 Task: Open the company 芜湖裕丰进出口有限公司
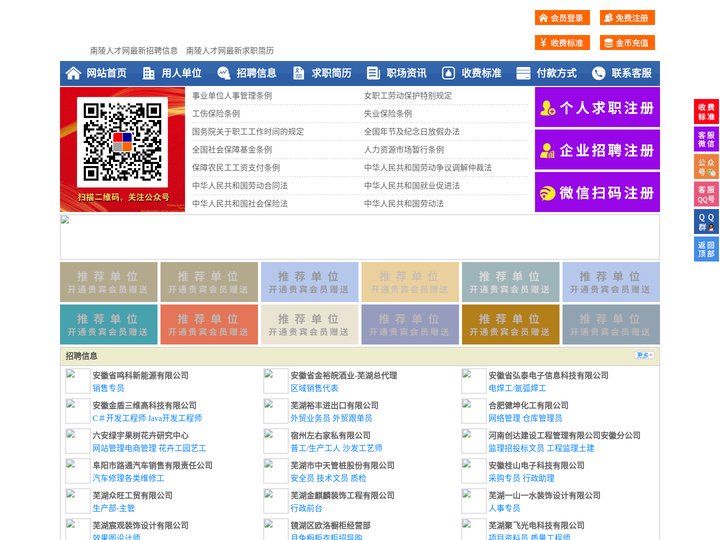tap(334, 405)
